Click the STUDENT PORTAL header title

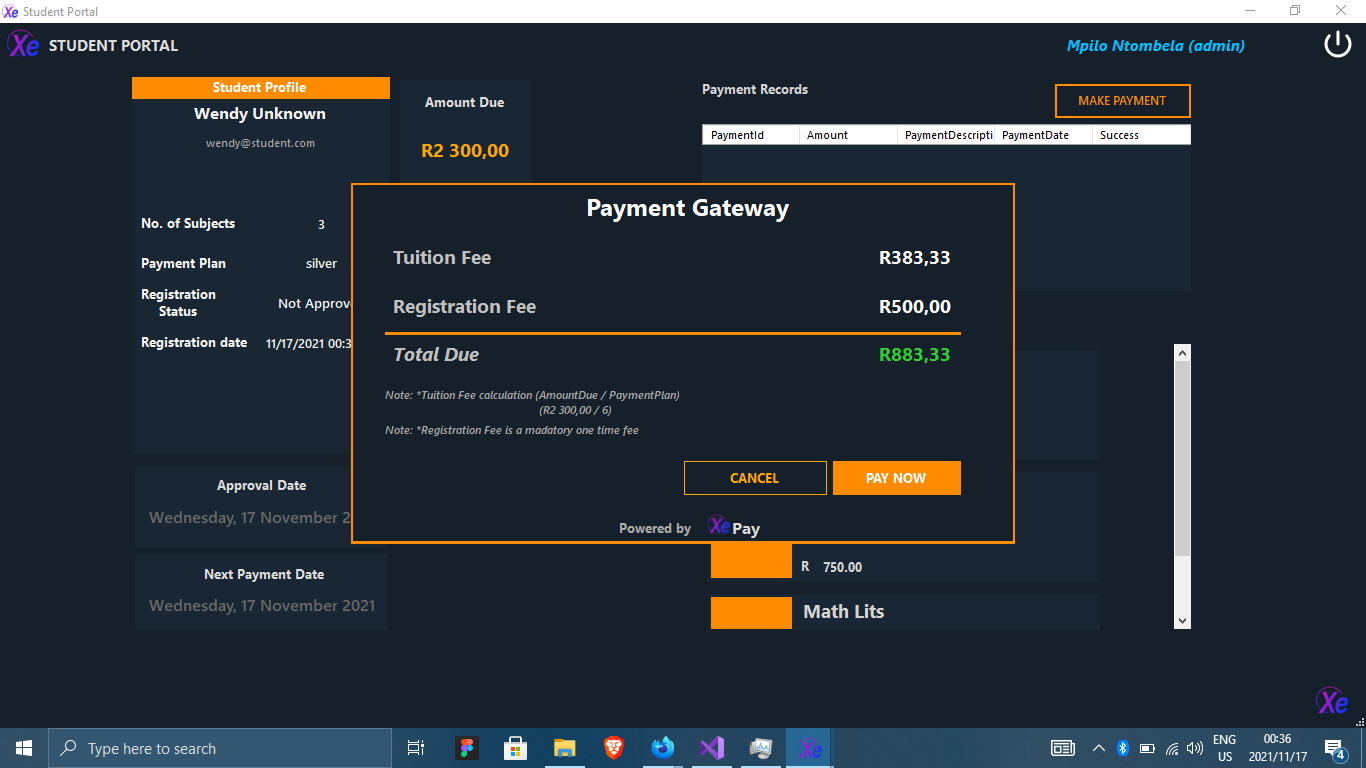[113, 46]
